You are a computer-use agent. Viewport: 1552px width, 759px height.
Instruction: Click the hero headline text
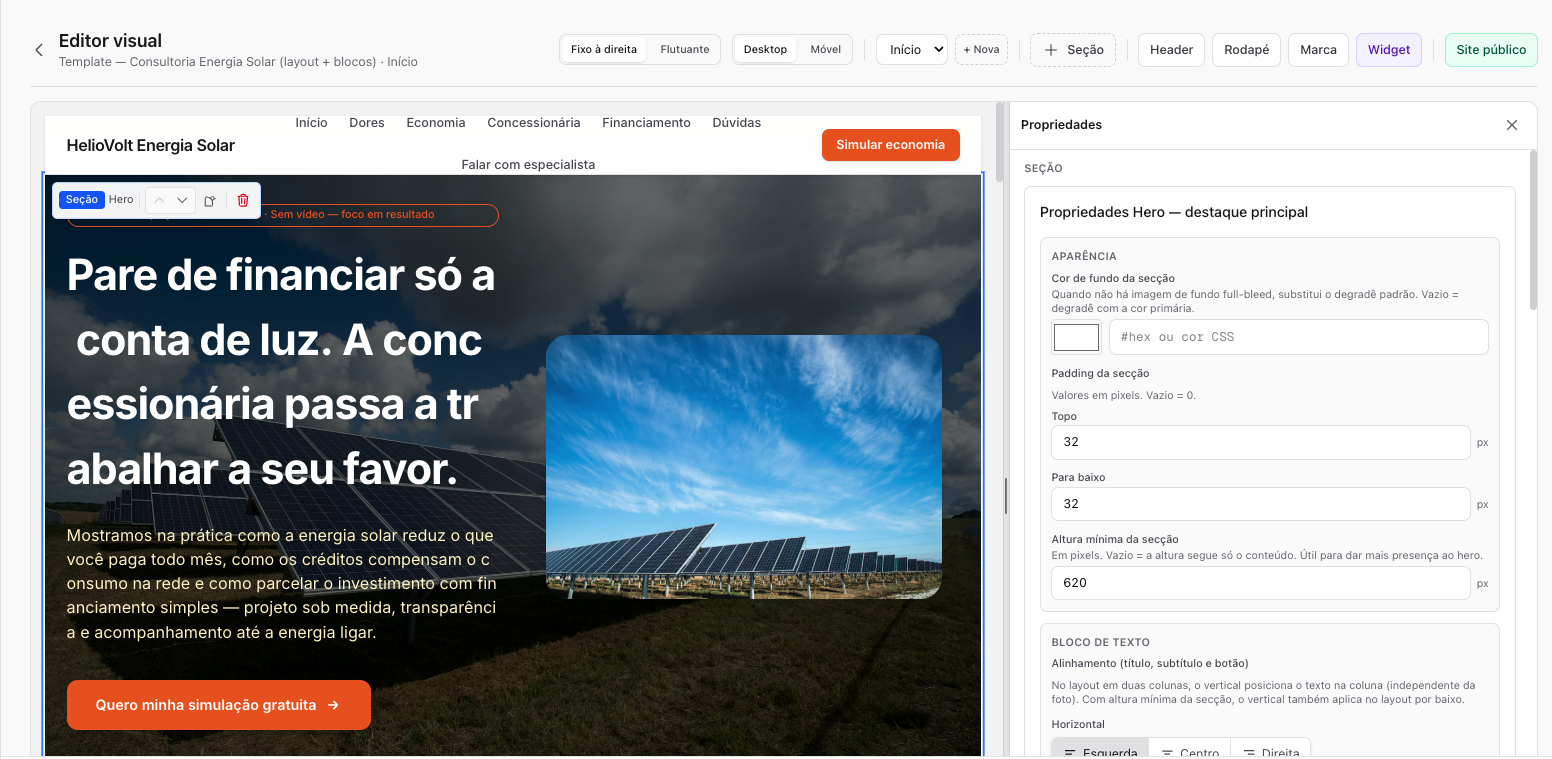(281, 372)
